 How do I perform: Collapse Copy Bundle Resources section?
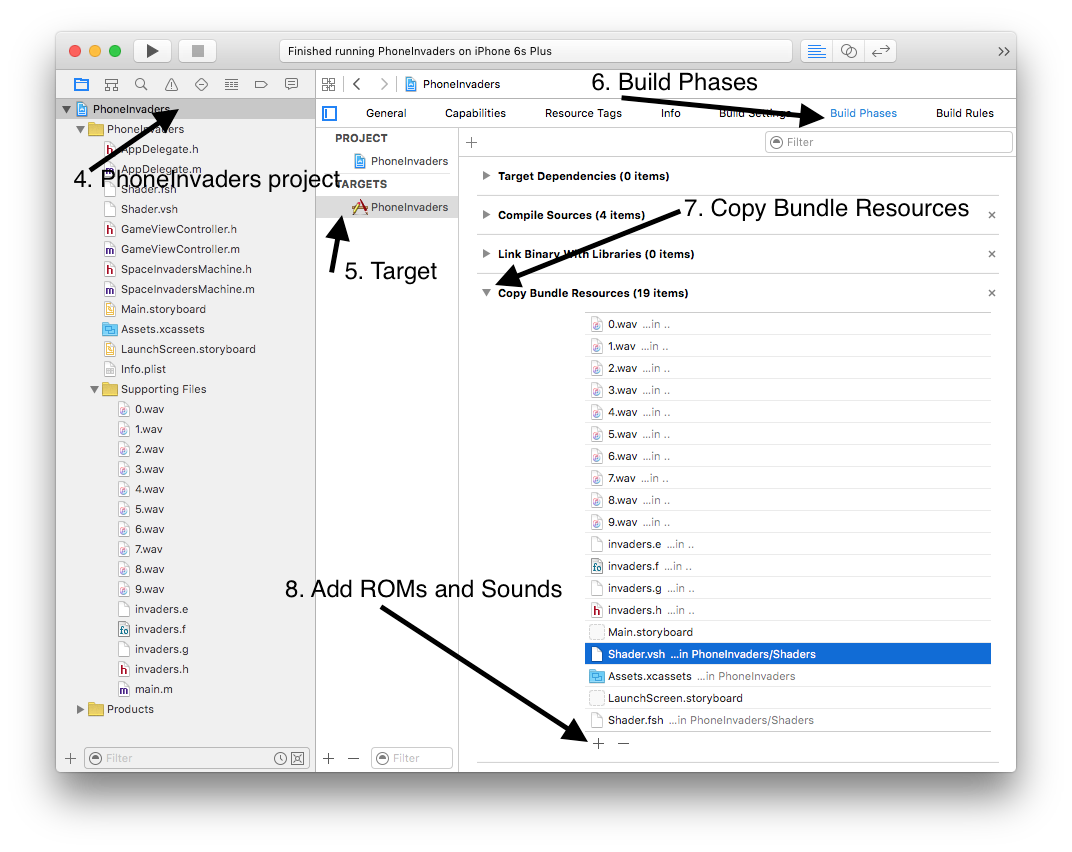coord(486,293)
